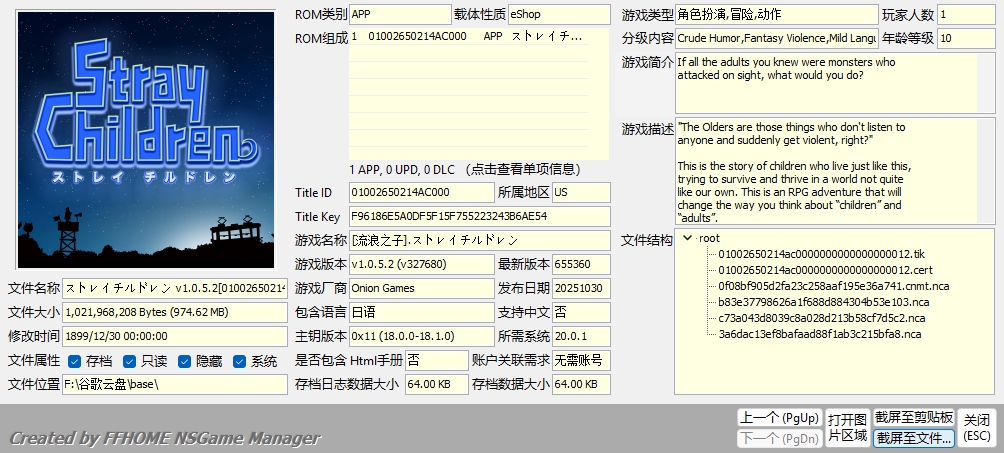This screenshot has height=453, width=1004.
Task: Select c73a043d8039c8a028d213b58cf7d5c2.nca entry
Action: [x=822, y=318]
